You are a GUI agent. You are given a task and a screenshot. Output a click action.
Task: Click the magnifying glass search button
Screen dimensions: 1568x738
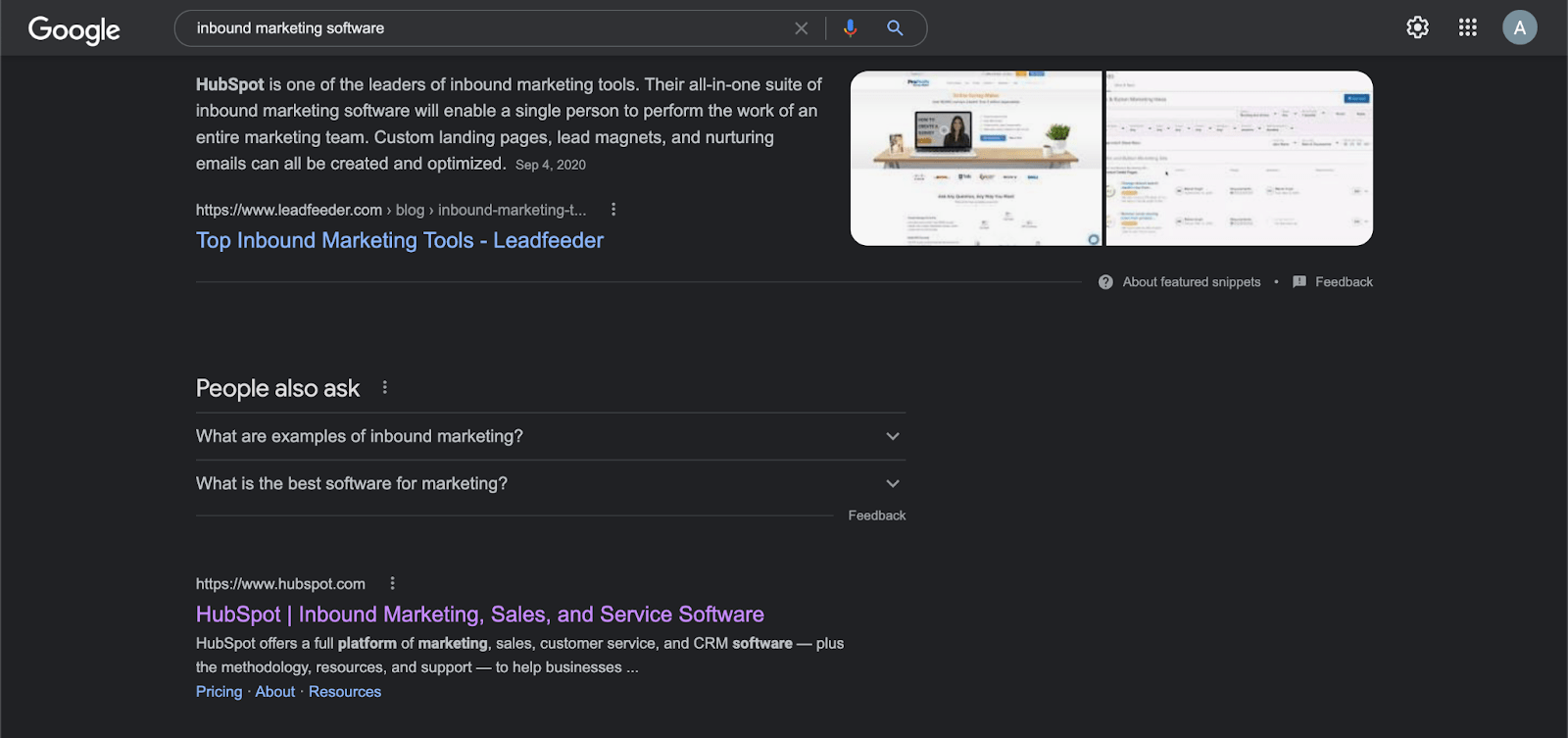[895, 28]
